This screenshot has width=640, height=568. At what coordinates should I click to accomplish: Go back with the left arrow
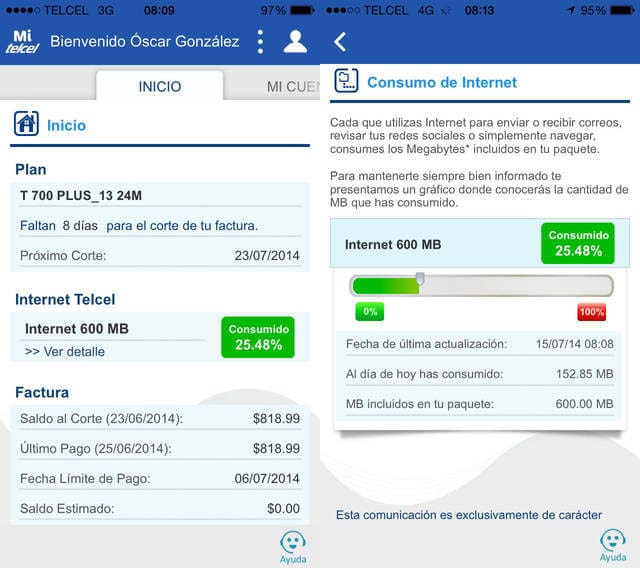(340, 42)
